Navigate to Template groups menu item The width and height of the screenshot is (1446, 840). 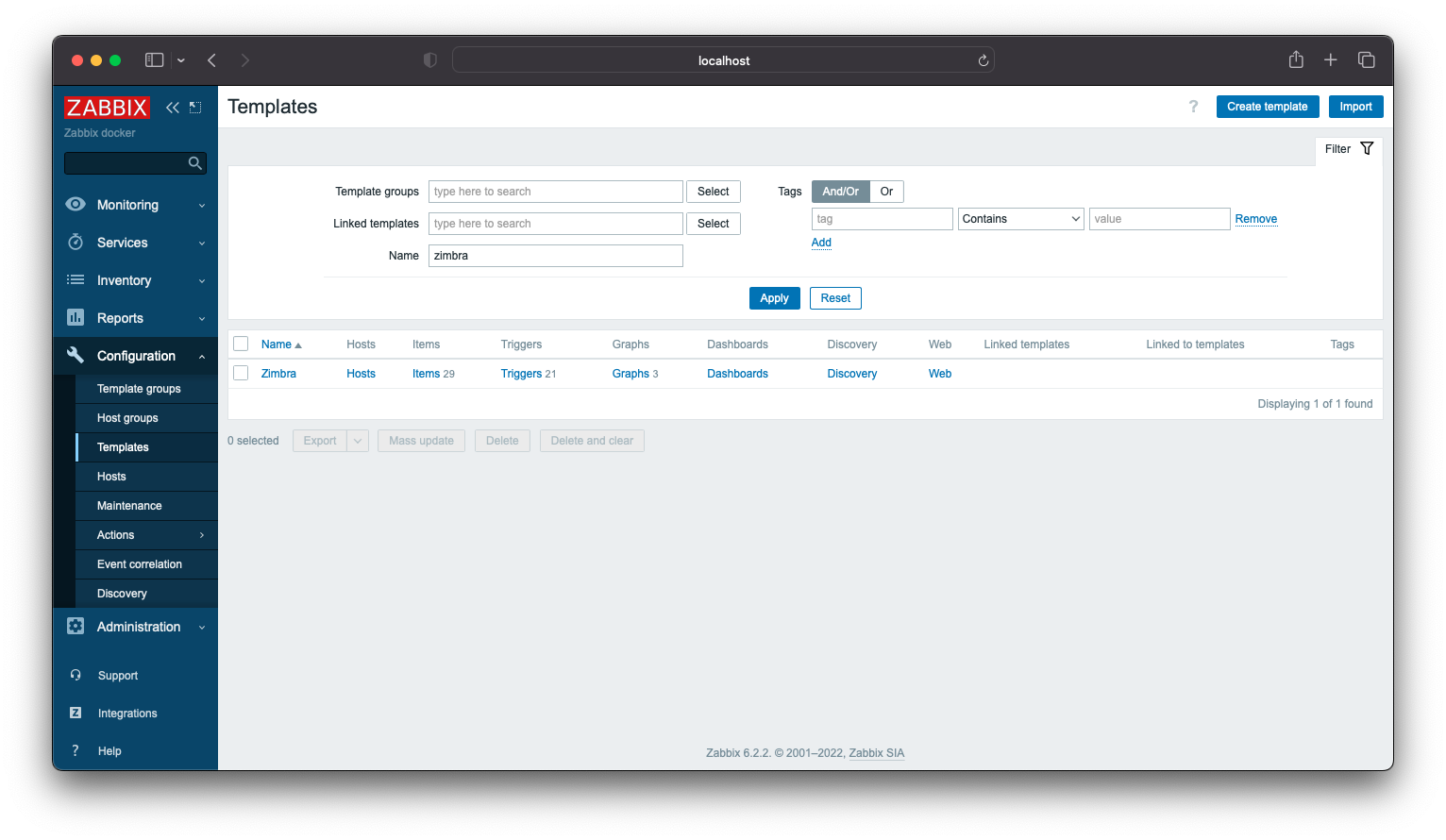point(138,388)
